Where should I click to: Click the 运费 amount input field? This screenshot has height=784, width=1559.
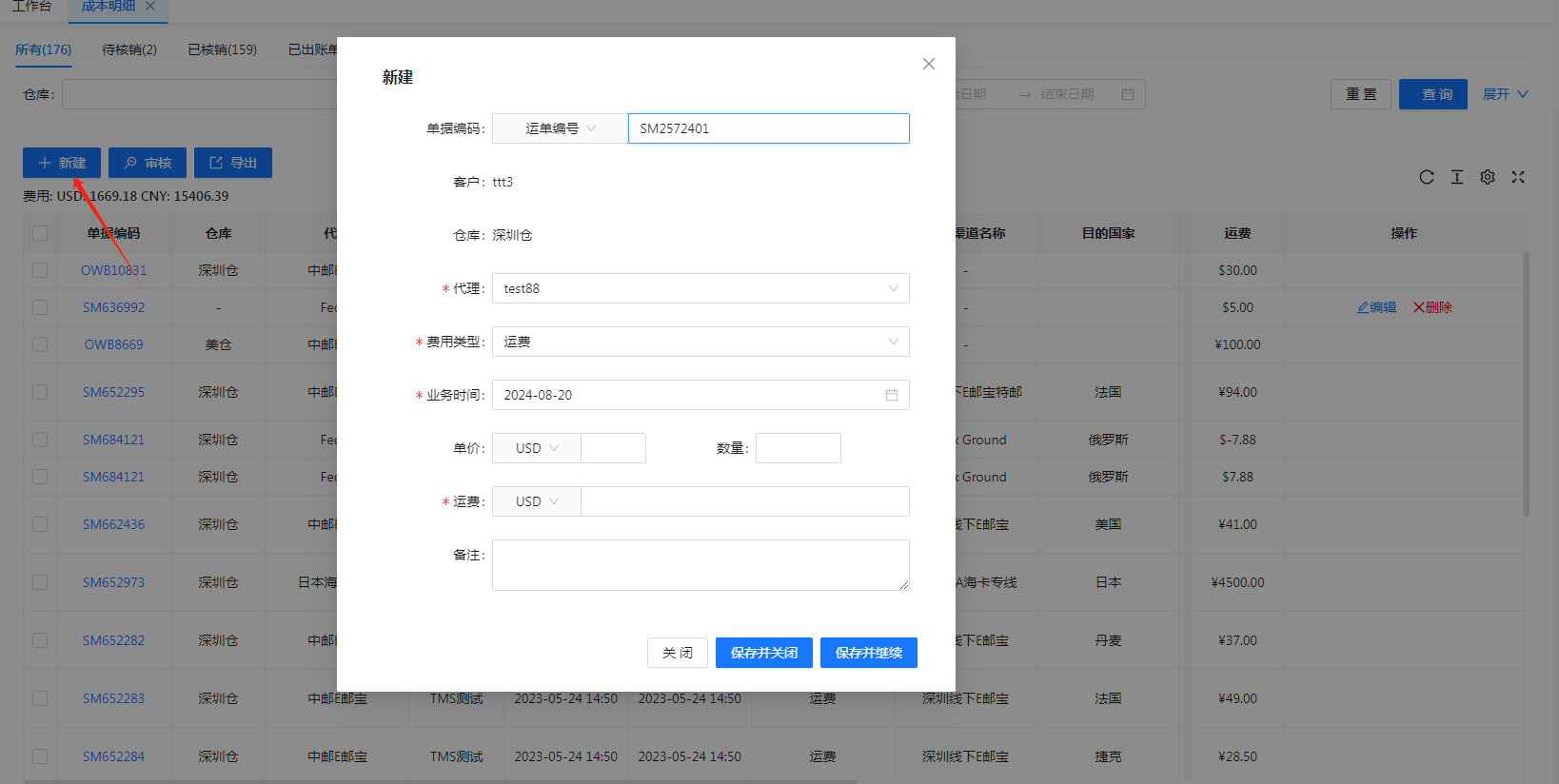(x=744, y=501)
